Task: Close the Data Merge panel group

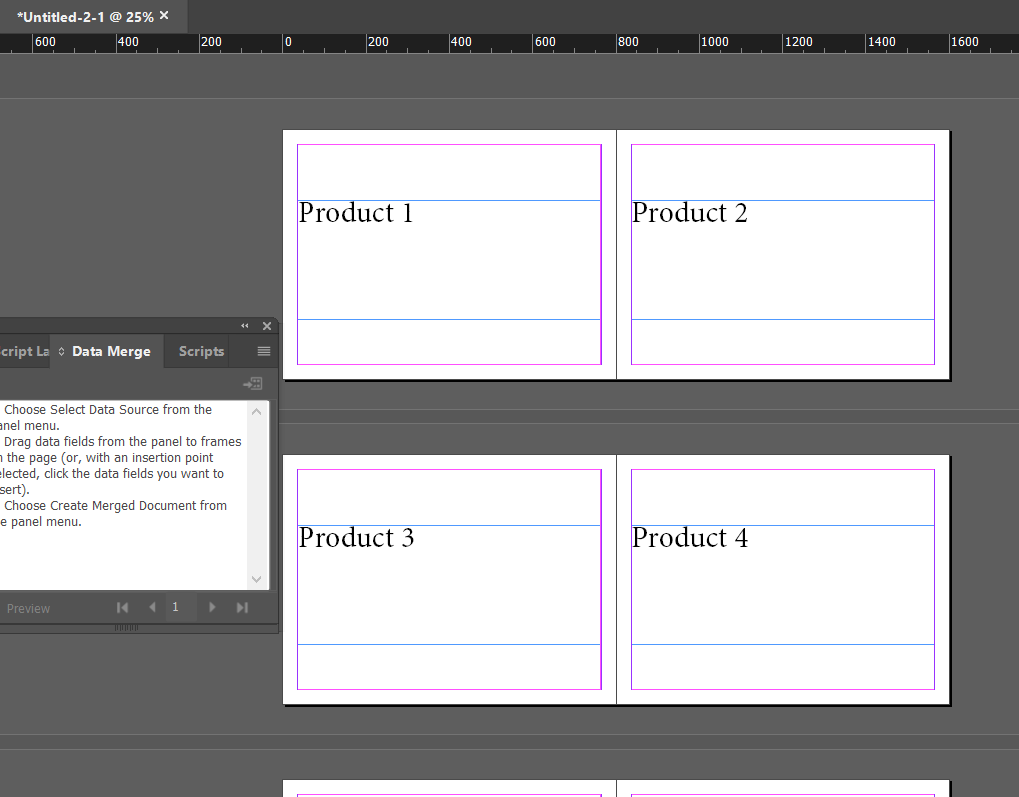Action: point(266,325)
